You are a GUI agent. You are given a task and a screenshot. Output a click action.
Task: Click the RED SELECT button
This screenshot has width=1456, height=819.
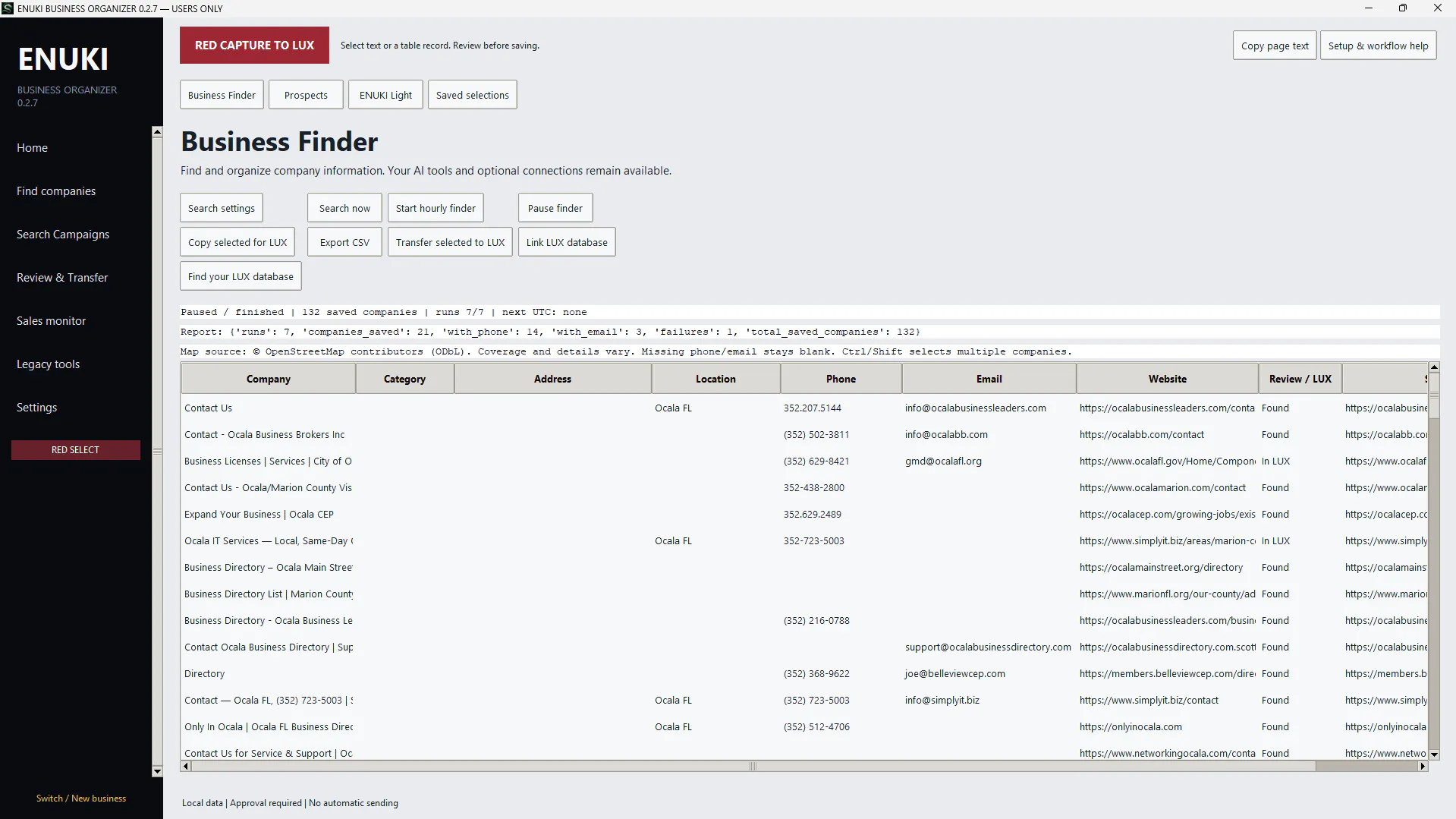coord(76,450)
